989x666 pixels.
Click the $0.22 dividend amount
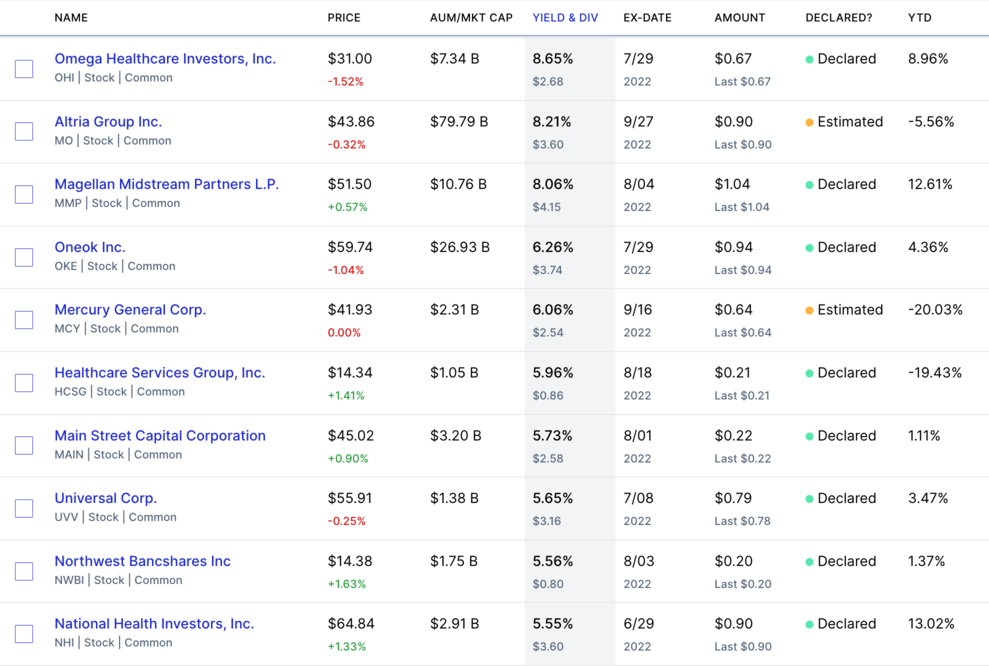734,436
